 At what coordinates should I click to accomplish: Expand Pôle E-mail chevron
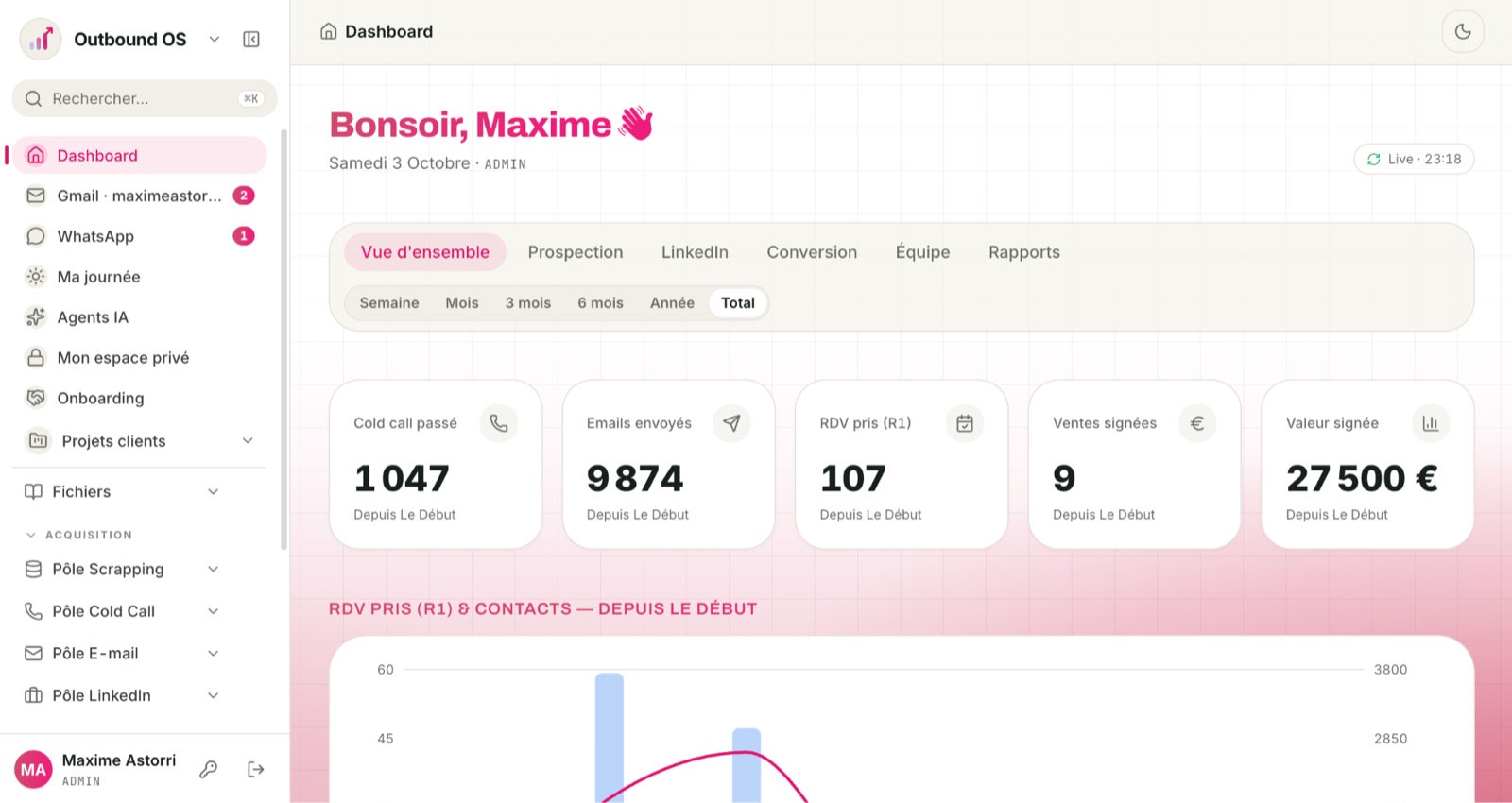point(214,654)
